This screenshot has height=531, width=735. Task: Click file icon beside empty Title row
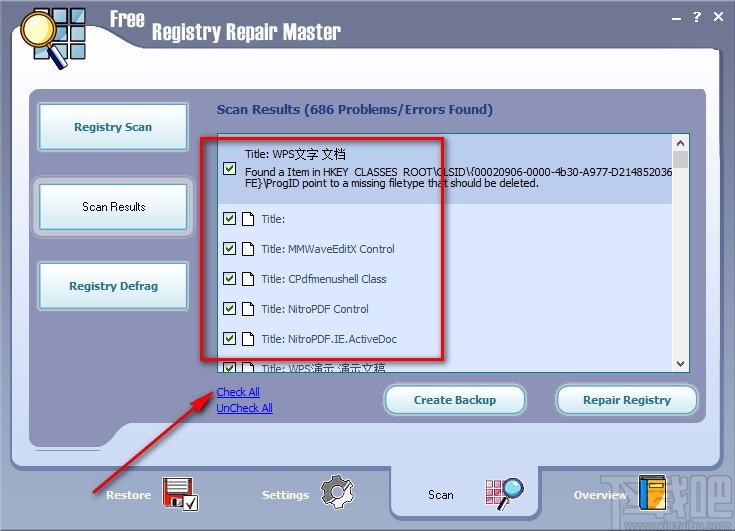[x=248, y=219]
